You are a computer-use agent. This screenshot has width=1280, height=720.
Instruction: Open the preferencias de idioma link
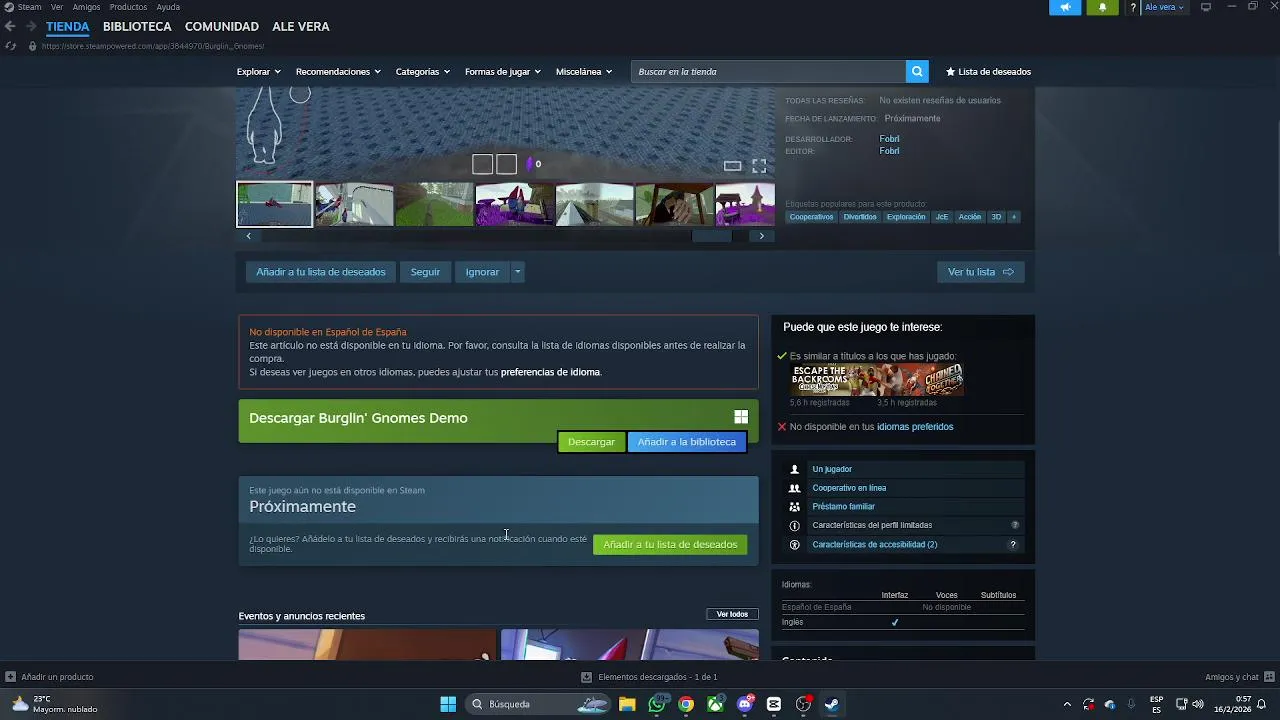pyautogui.click(x=550, y=372)
